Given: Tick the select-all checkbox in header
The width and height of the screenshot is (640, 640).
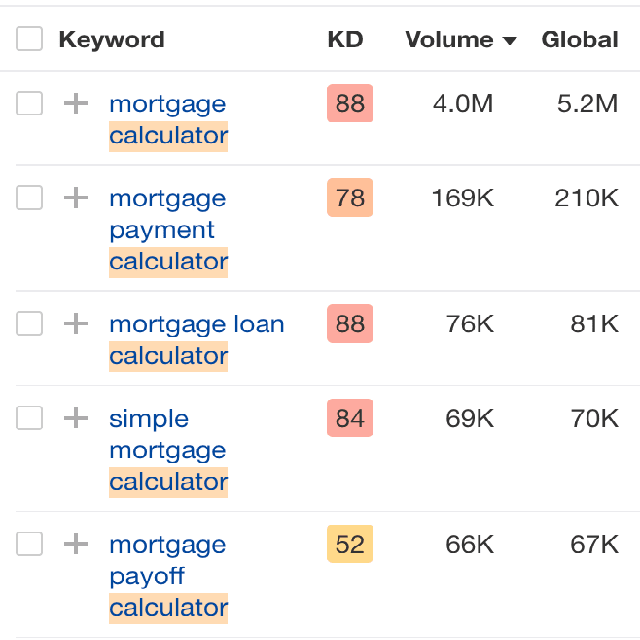Looking at the screenshot, I should click(30, 39).
